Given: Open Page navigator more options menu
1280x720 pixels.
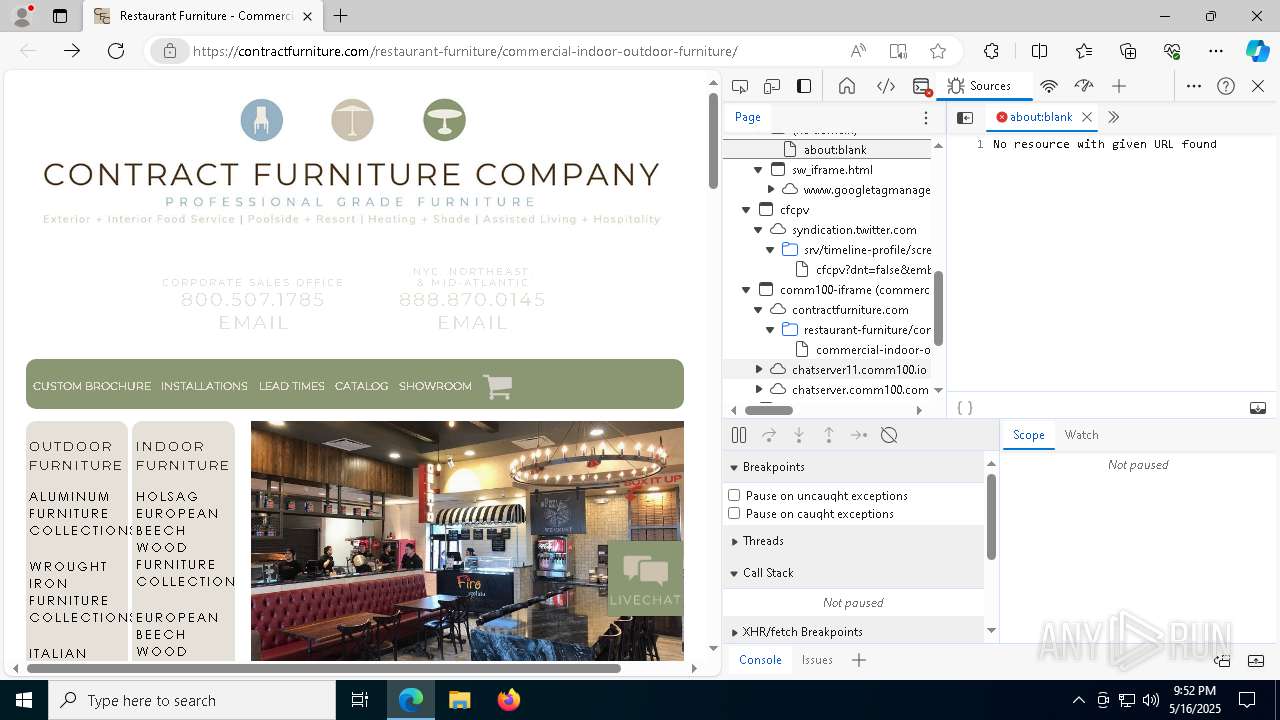Looking at the screenshot, I should tap(926, 117).
